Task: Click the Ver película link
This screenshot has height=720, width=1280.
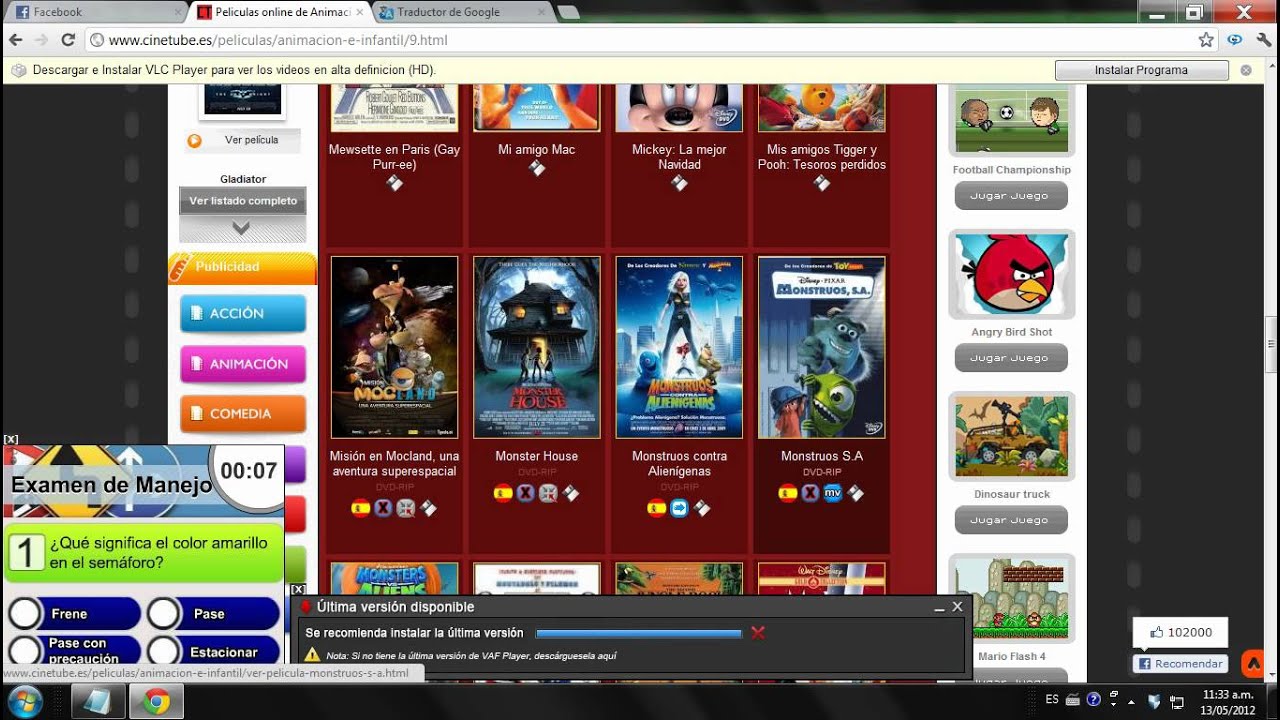Action: tap(252, 140)
